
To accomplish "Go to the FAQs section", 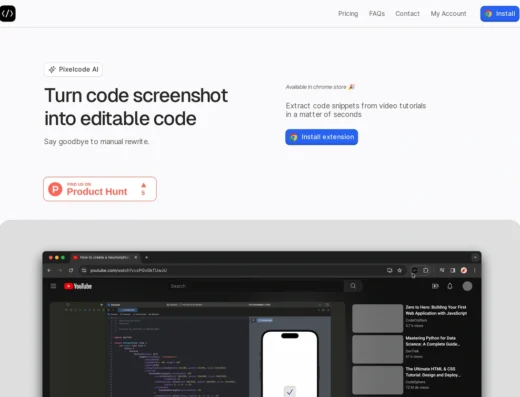I will (x=377, y=14).
